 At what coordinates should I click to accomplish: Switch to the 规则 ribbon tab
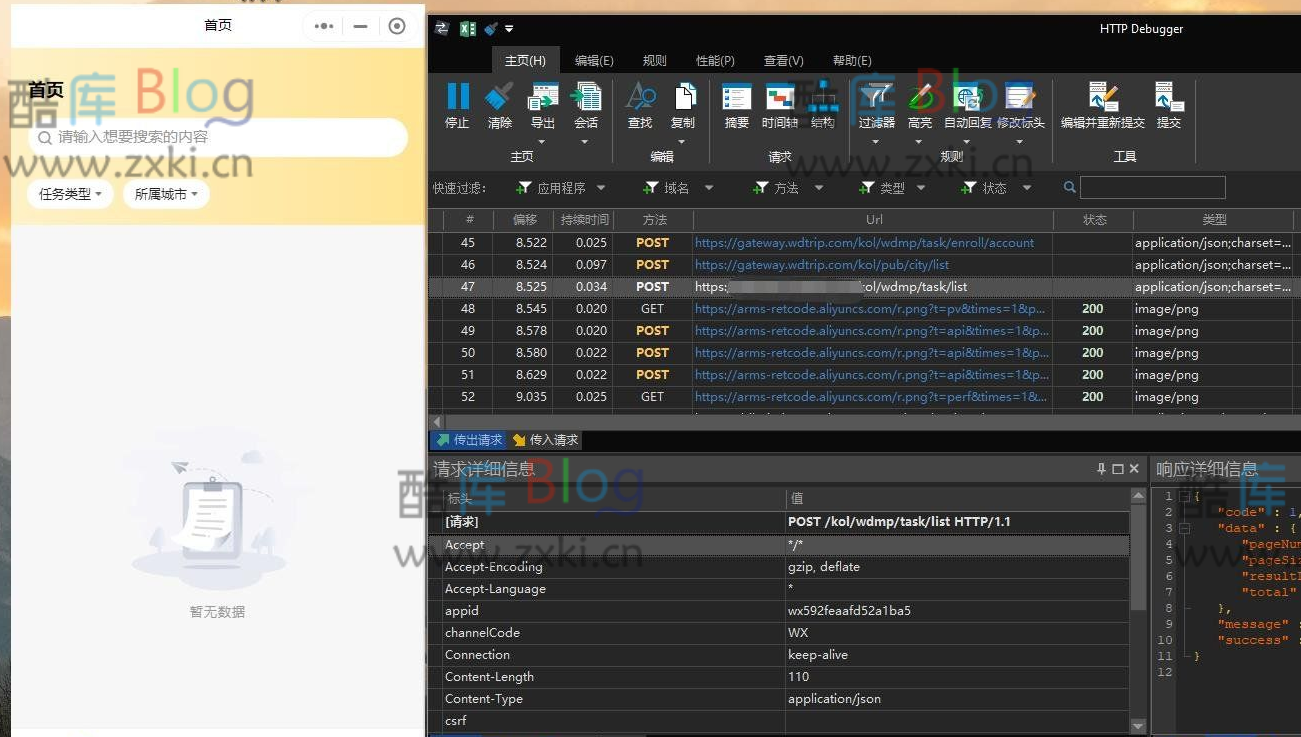pos(654,60)
